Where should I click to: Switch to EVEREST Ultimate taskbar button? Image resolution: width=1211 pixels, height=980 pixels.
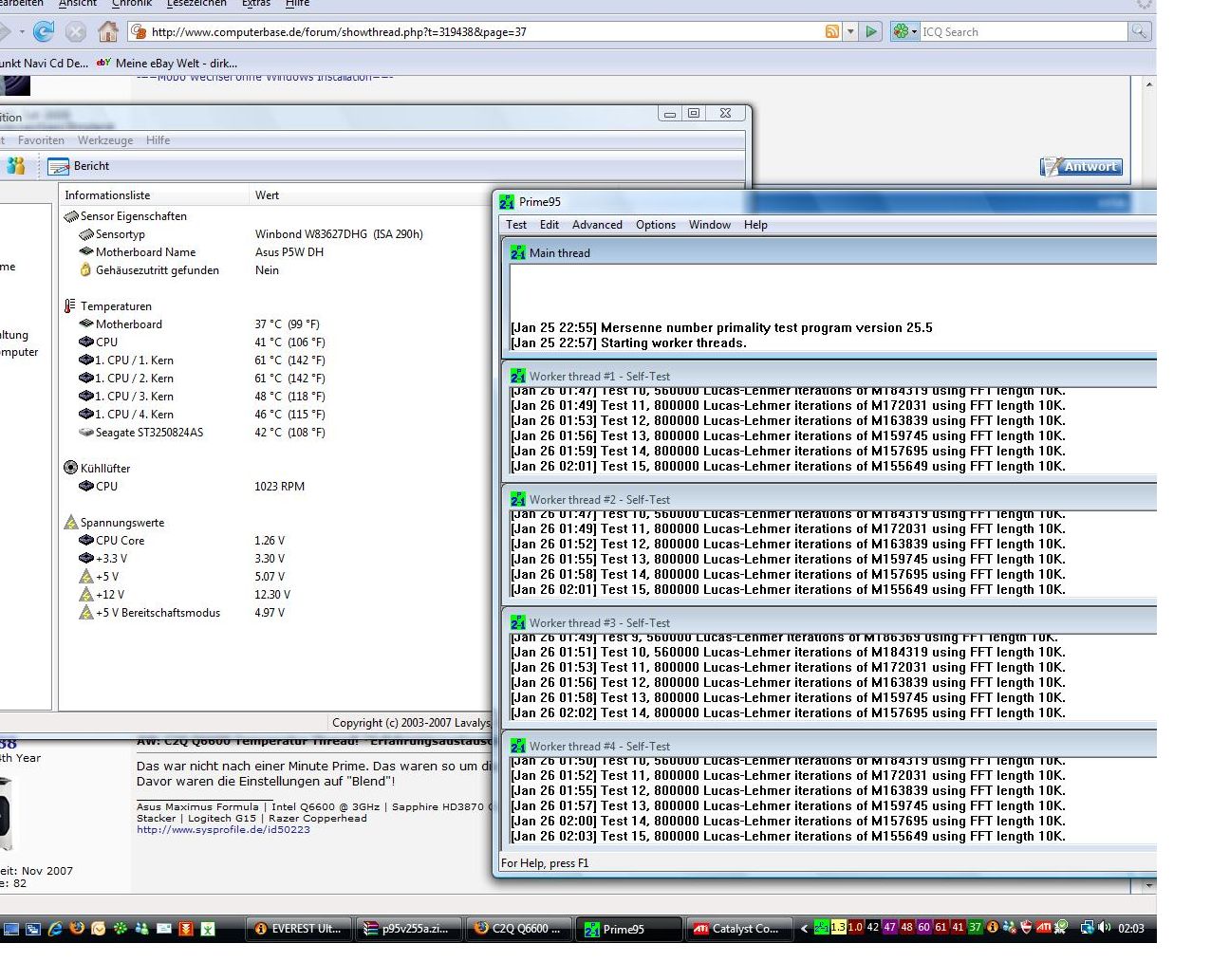pos(299,929)
